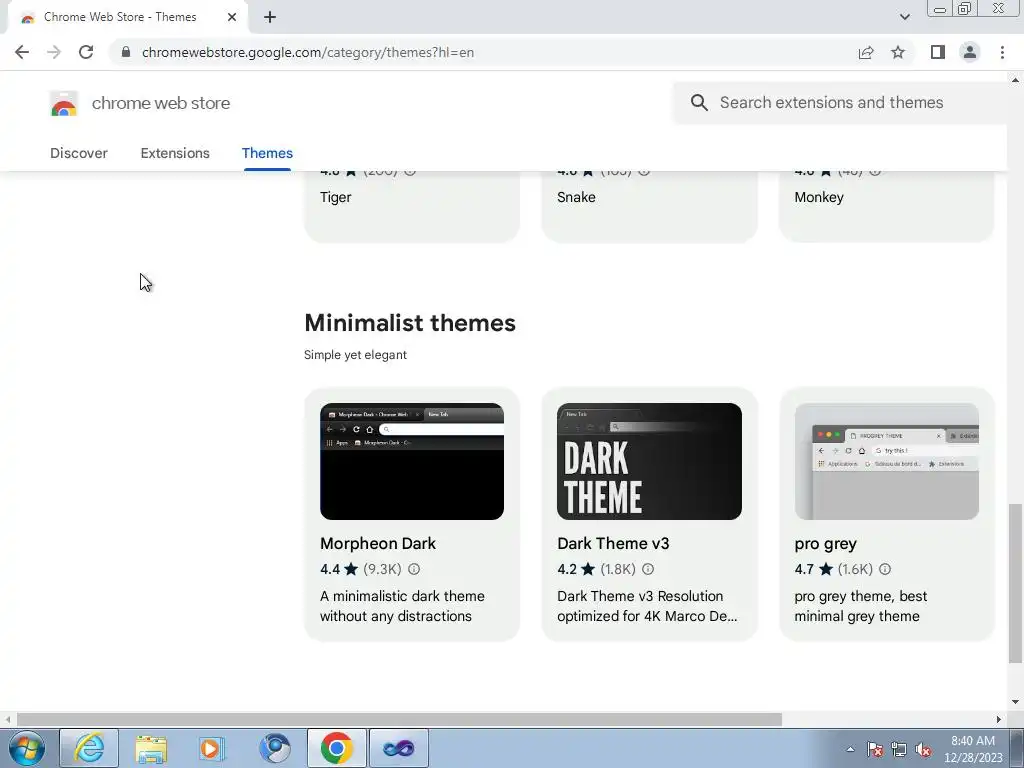
Task: Click the scroll right arrow
Action: pyautogui.click(x=999, y=720)
